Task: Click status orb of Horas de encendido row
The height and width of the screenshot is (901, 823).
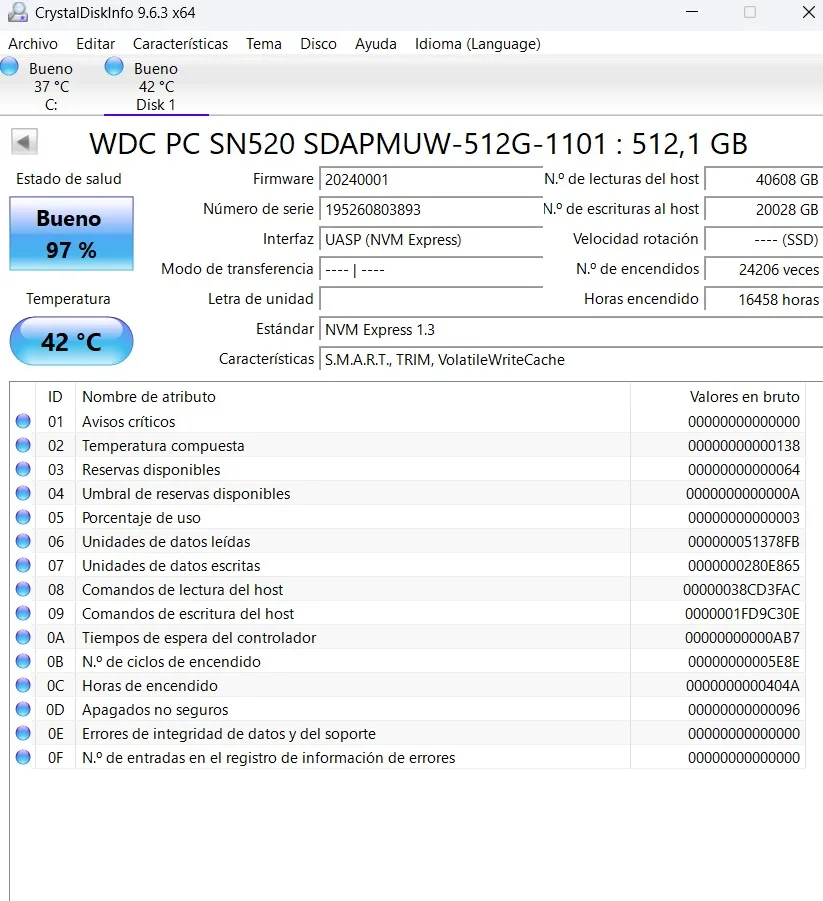Action: pyautogui.click(x=23, y=686)
